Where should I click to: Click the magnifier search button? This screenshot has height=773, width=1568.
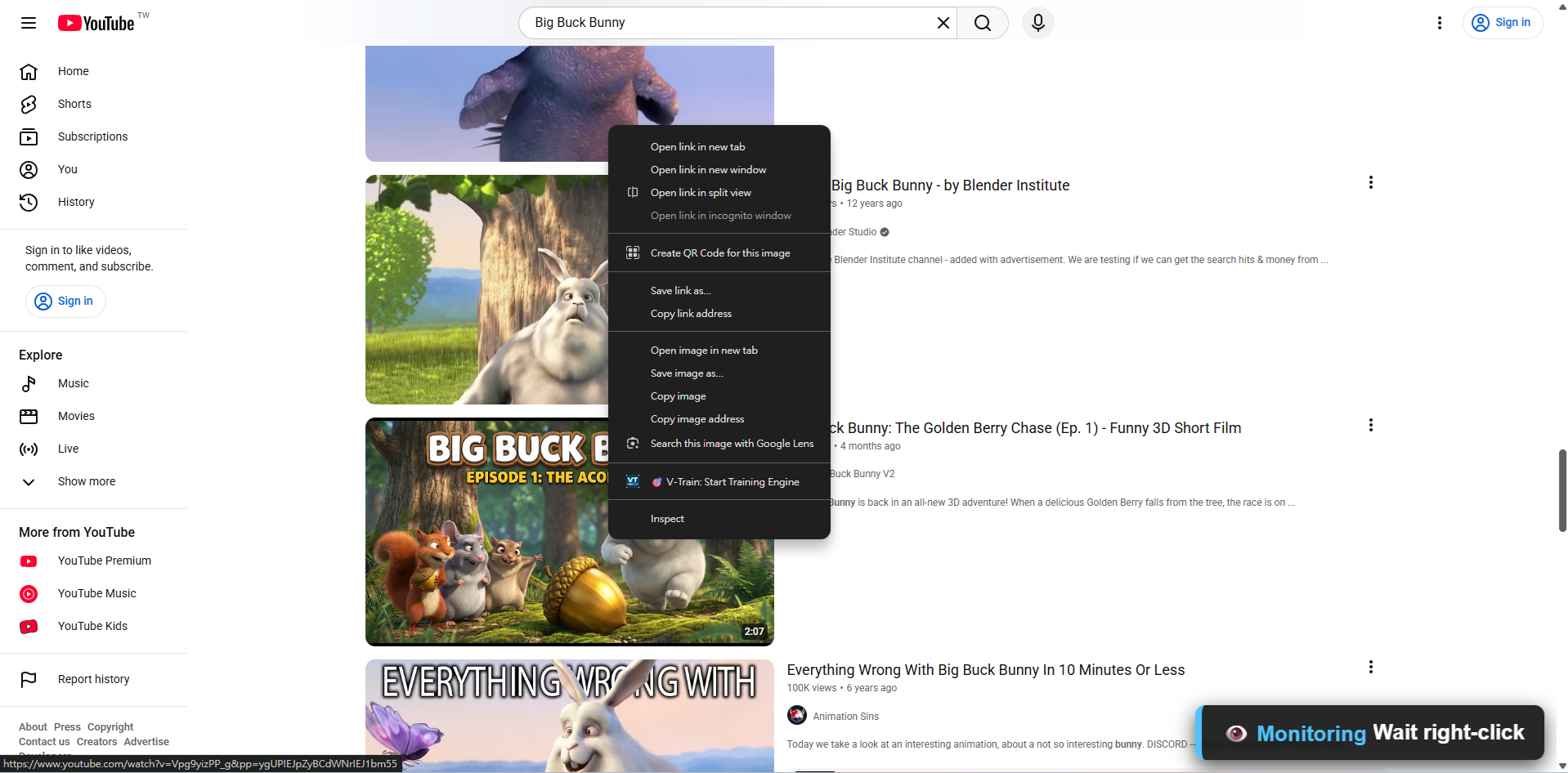[x=983, y=23]
